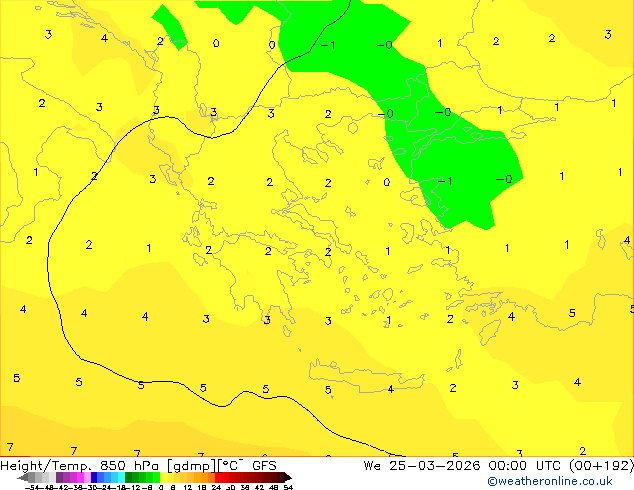Click the dark green legend swatch
This screenshot has width=634, height=490.
(x=129, y=477)
